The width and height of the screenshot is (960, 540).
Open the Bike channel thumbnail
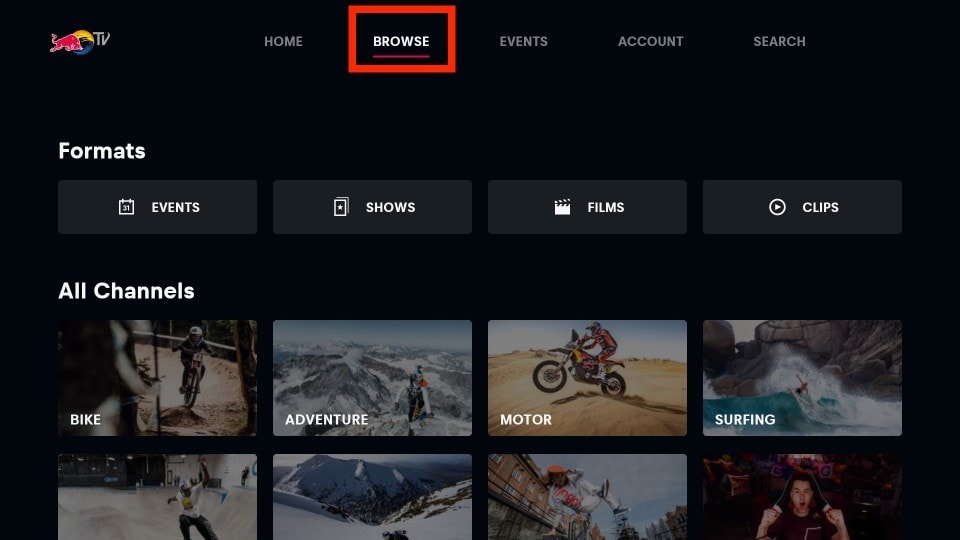click(x=157, y=378)
